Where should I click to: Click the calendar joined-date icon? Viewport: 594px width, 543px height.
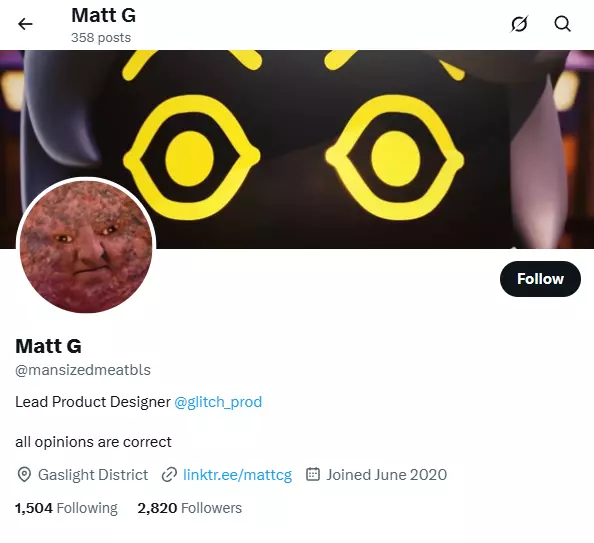(313, 474)
